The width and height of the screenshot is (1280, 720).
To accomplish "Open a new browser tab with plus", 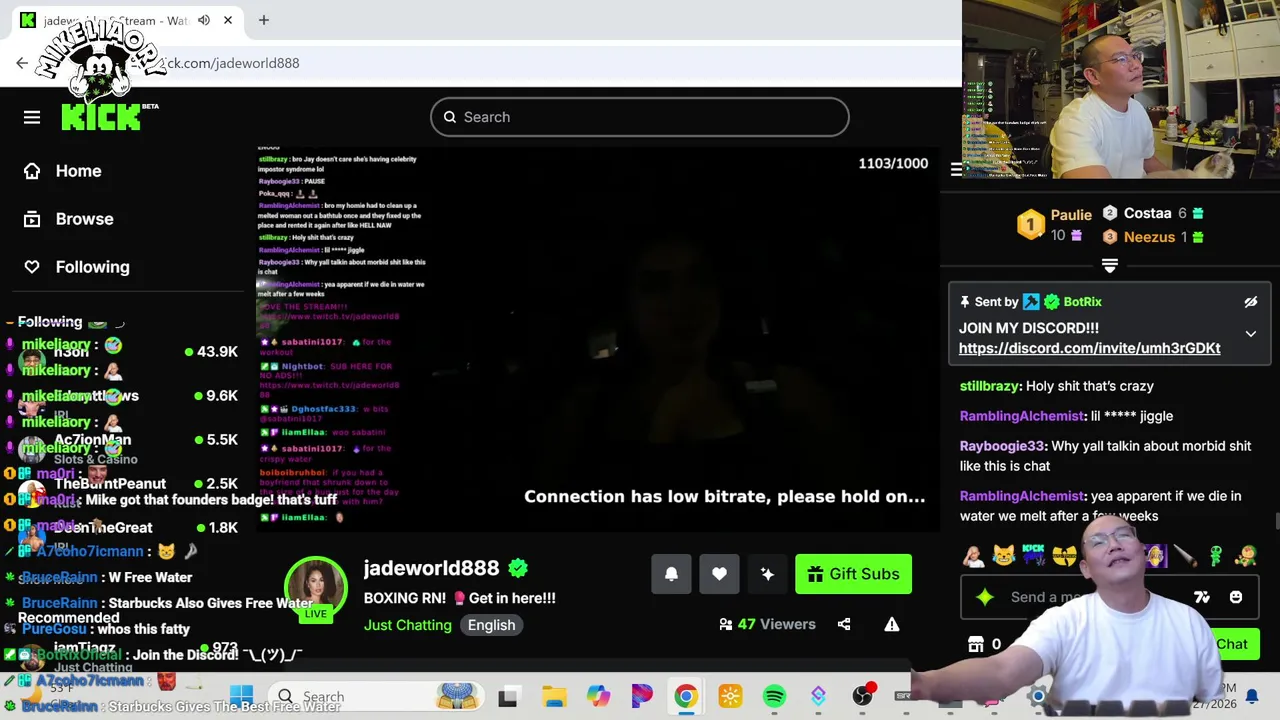I will coord(264,20).
